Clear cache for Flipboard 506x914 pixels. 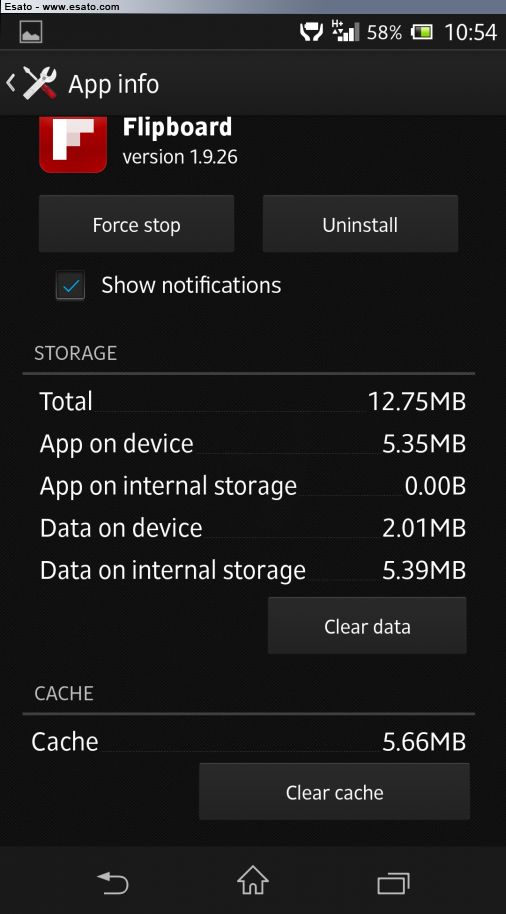[335, 792]
